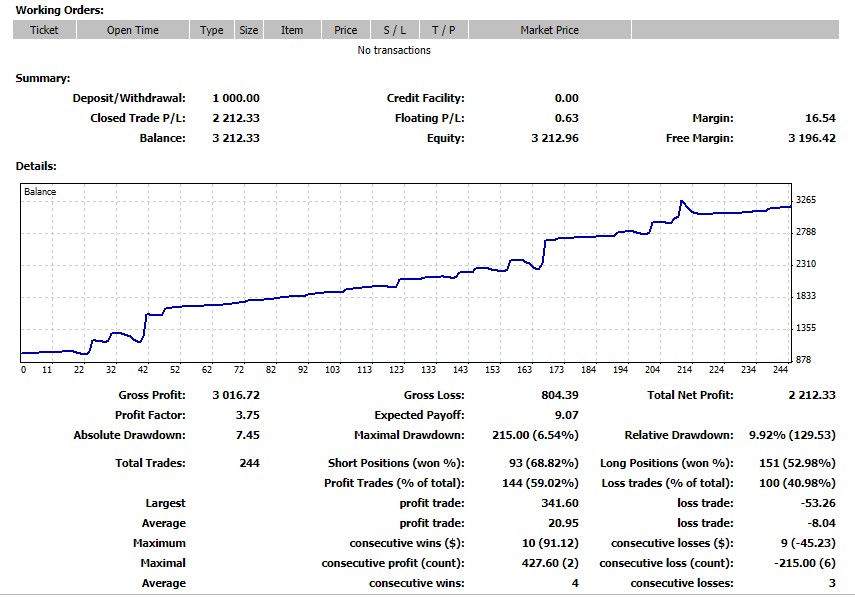
Task: Click the Type column header
Action: [x=211, y=30]
